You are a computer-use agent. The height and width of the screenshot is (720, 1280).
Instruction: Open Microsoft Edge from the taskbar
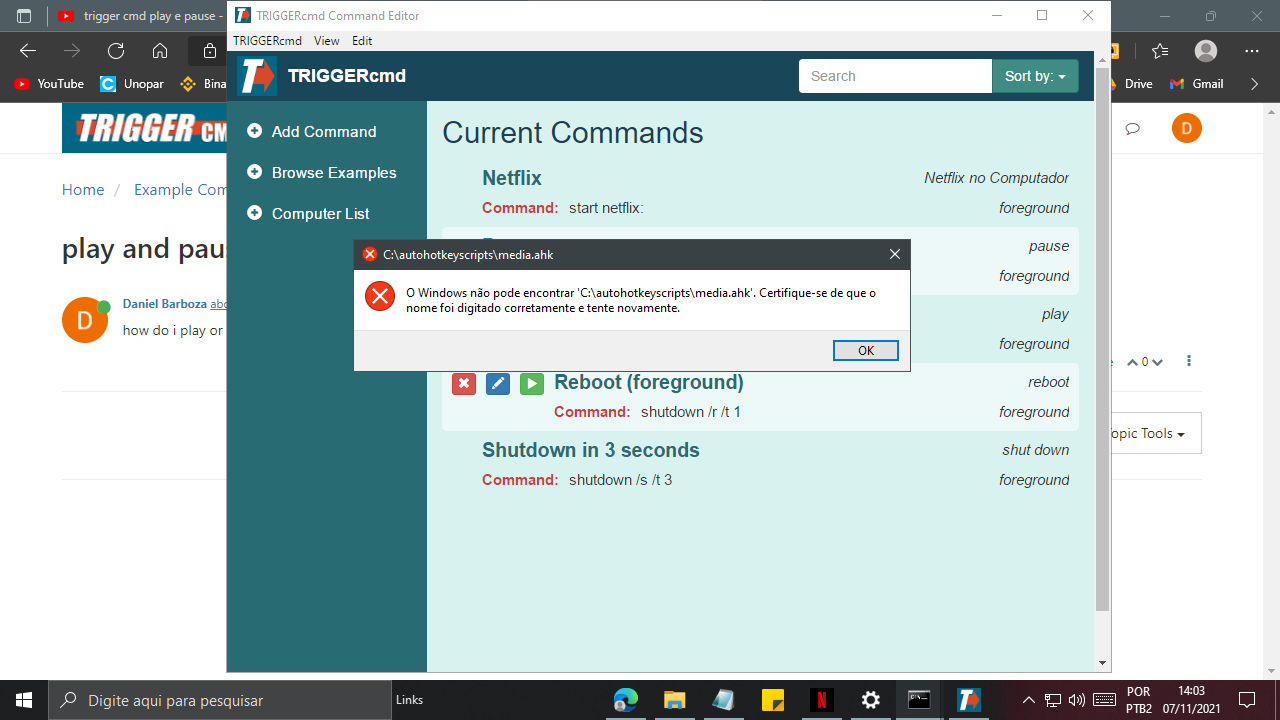[625, 700]
